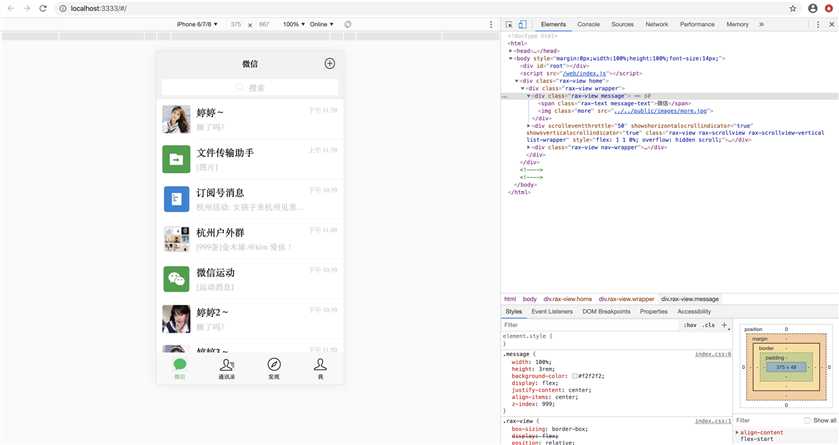Viewport: 839px width, 445px height.
Task: Click the browser back arrow
Action: pyautogui.click(x=11, y=9)
